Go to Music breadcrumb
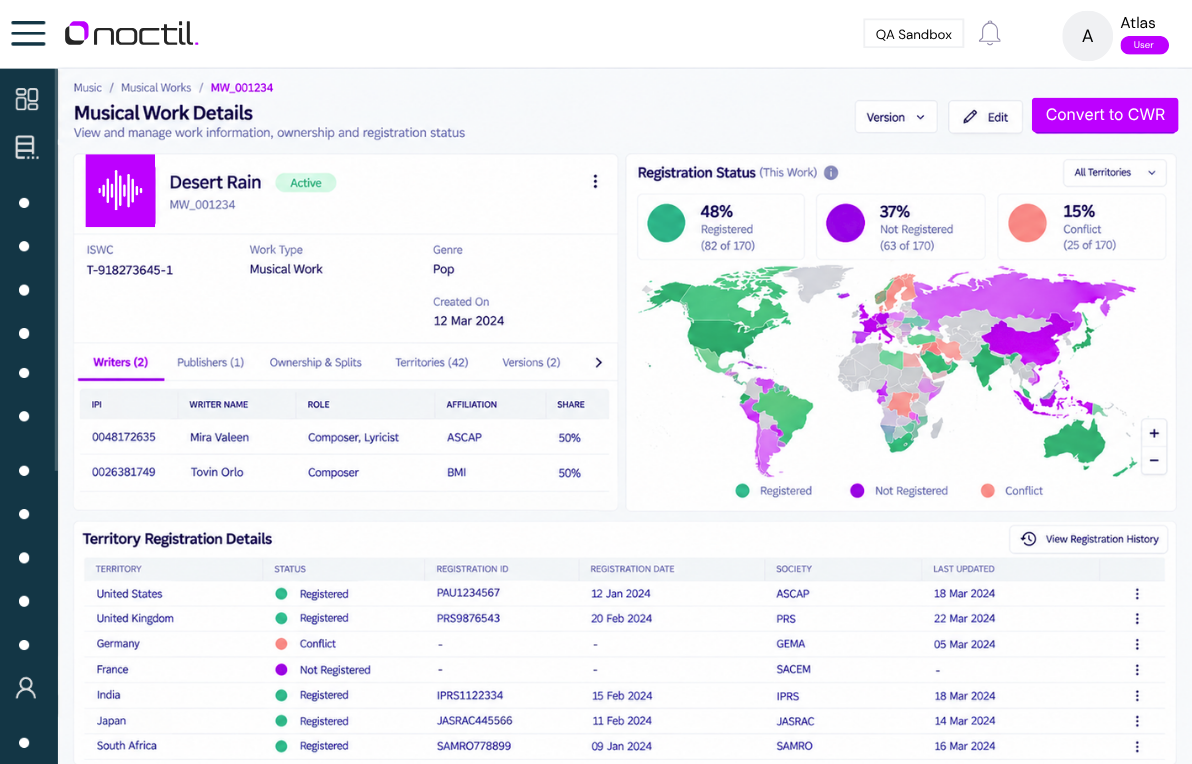The width and height of the screenshot is (1192, 764). [x=87, y=87]
